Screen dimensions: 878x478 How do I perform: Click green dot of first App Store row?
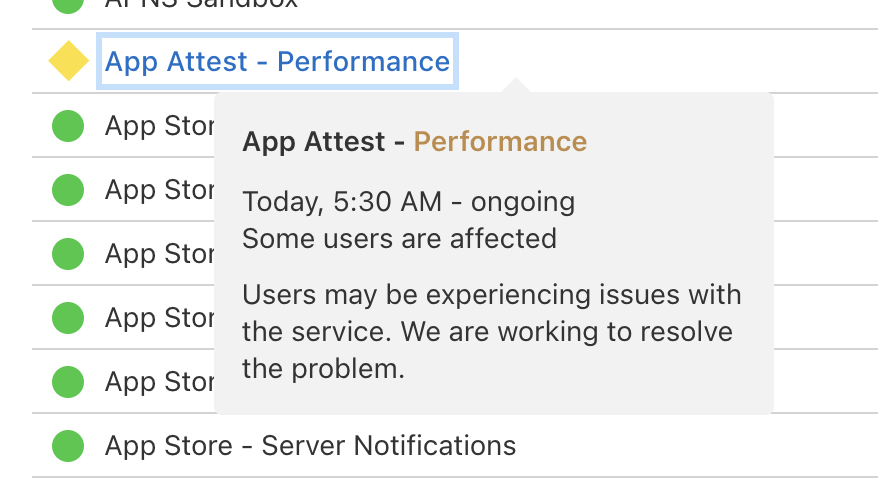[68, 126]
